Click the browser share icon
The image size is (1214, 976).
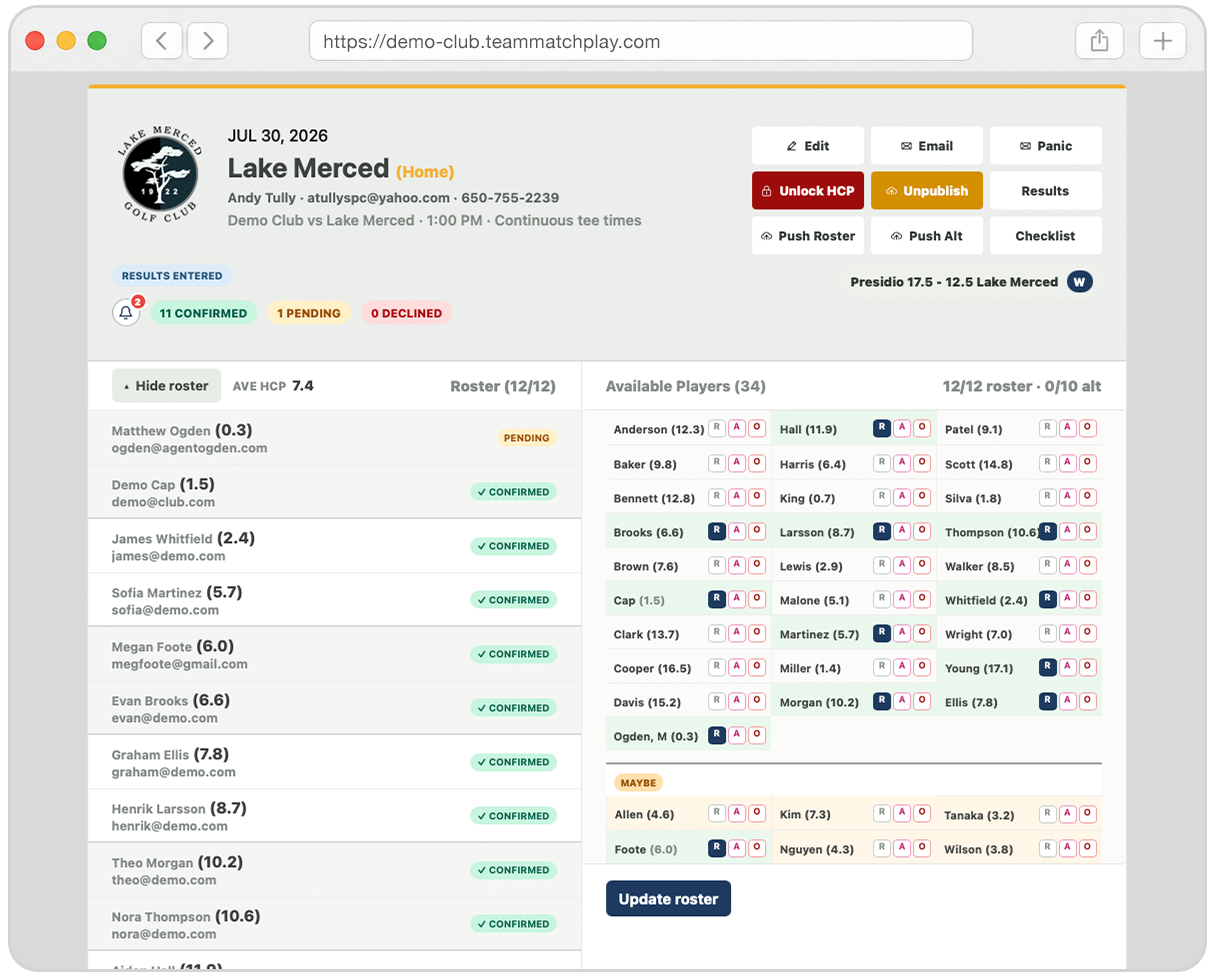(1099, 41)
